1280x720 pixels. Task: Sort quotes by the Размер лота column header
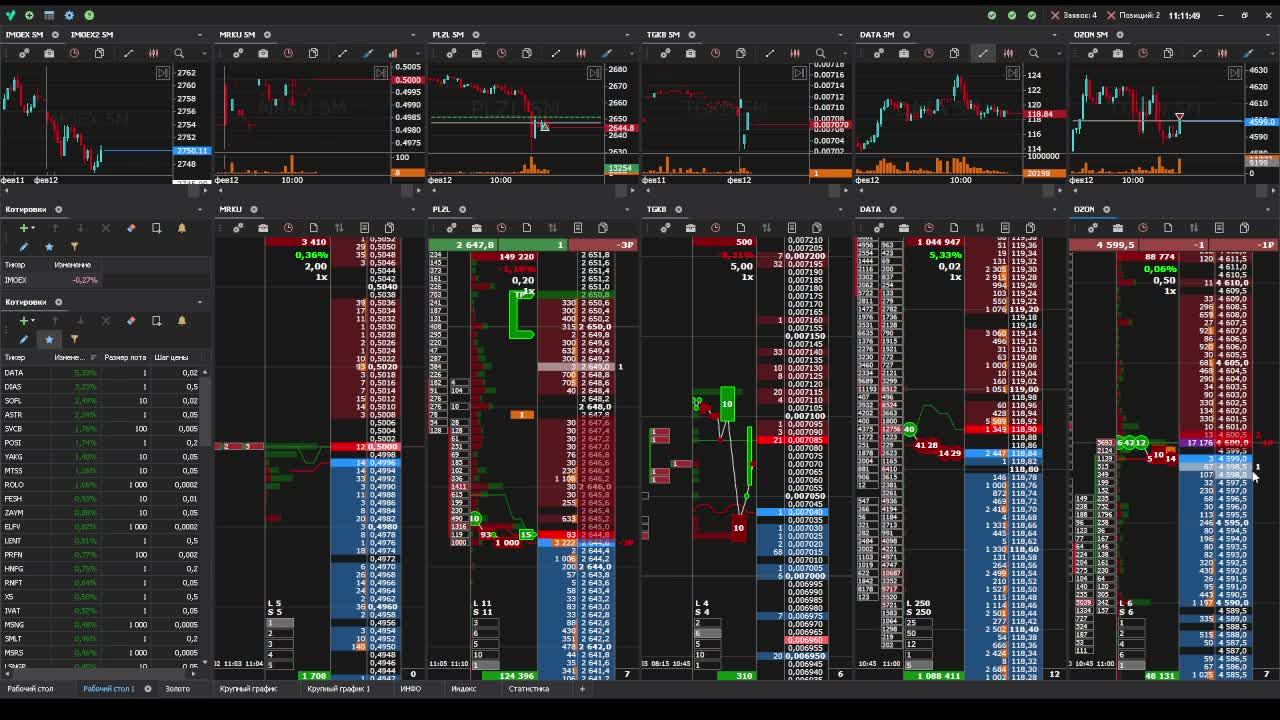point(125,357)
